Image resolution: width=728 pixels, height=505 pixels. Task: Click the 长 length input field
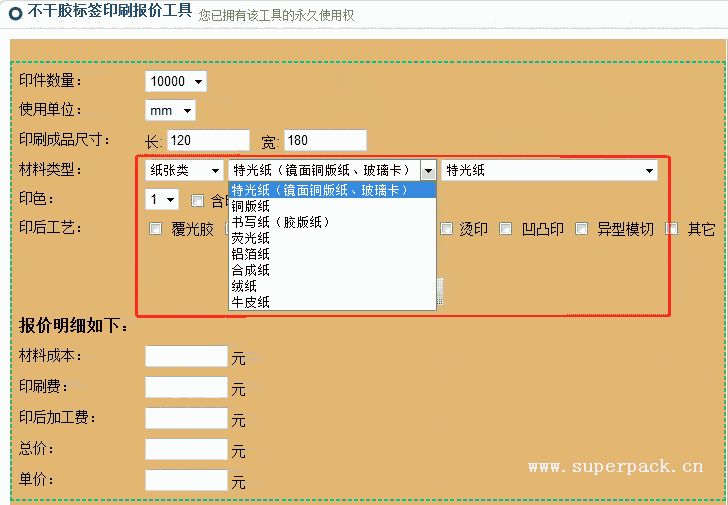(207, 141)
